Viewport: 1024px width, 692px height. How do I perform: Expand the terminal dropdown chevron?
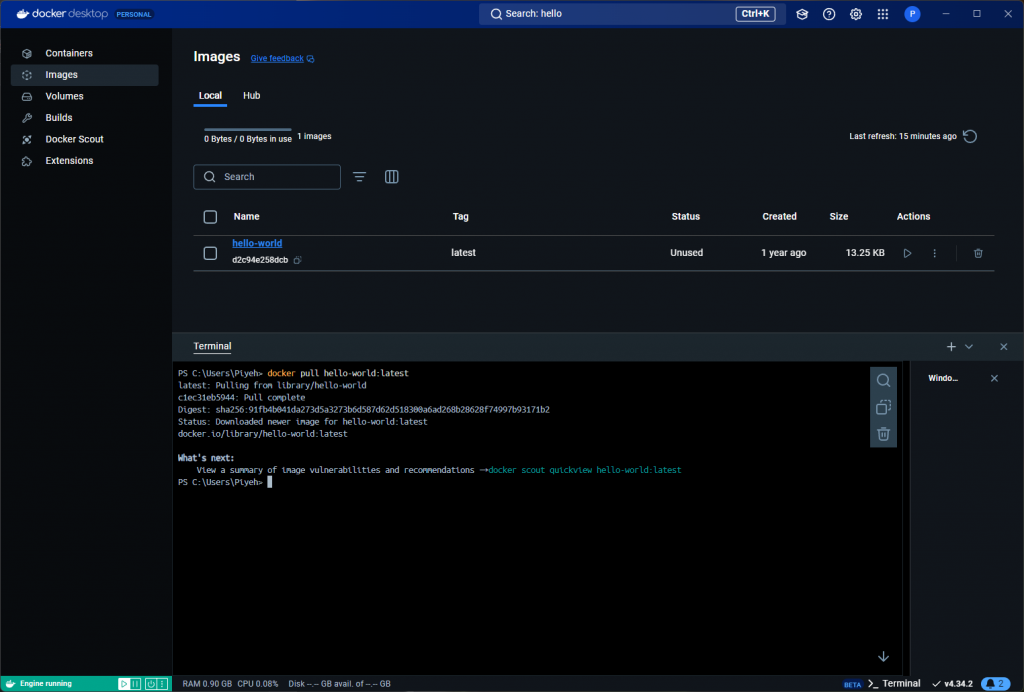point(969,347)
